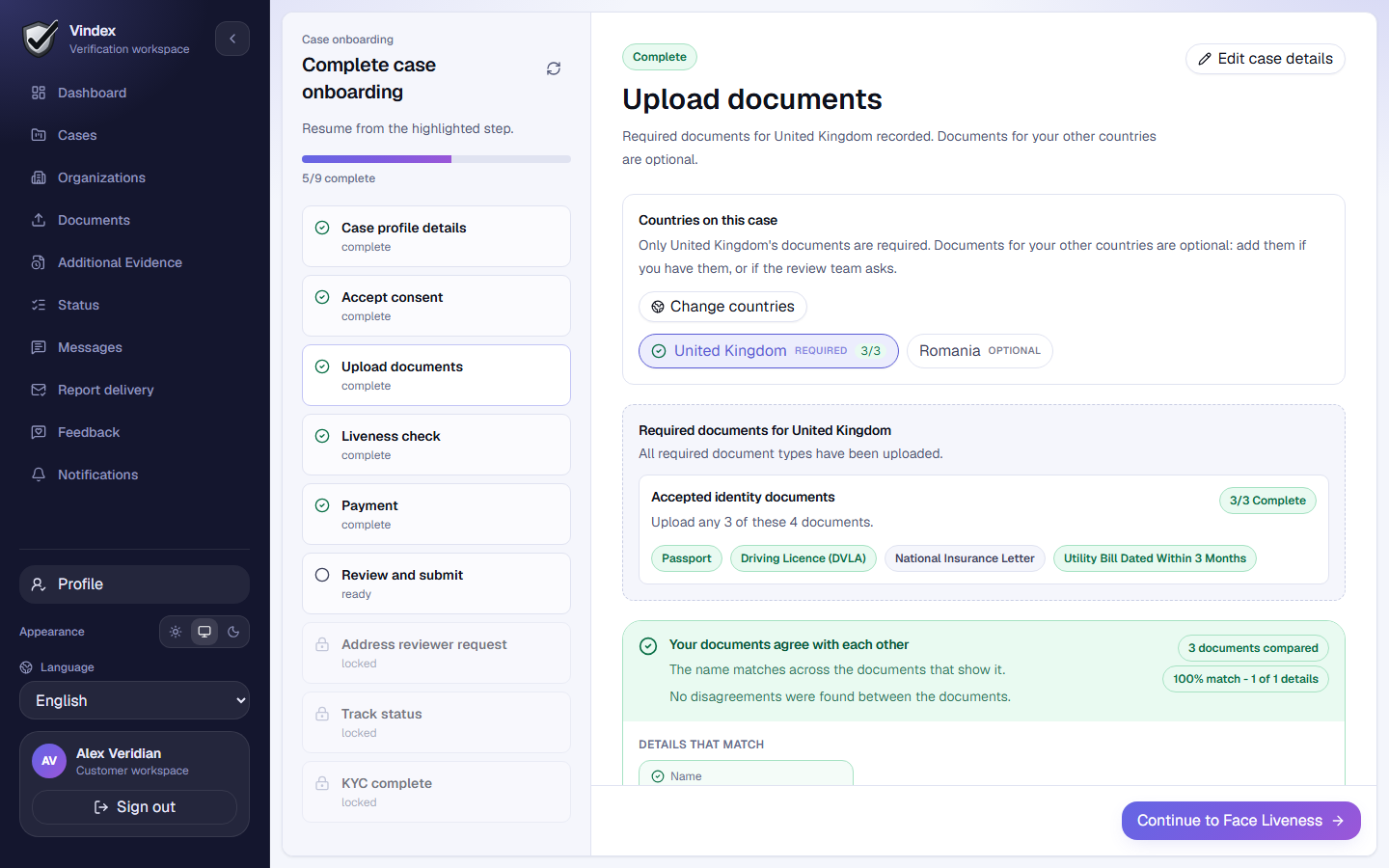1389x868 pixels.
Task: Click the KYC complete lock icon
Action: point(322,783)
